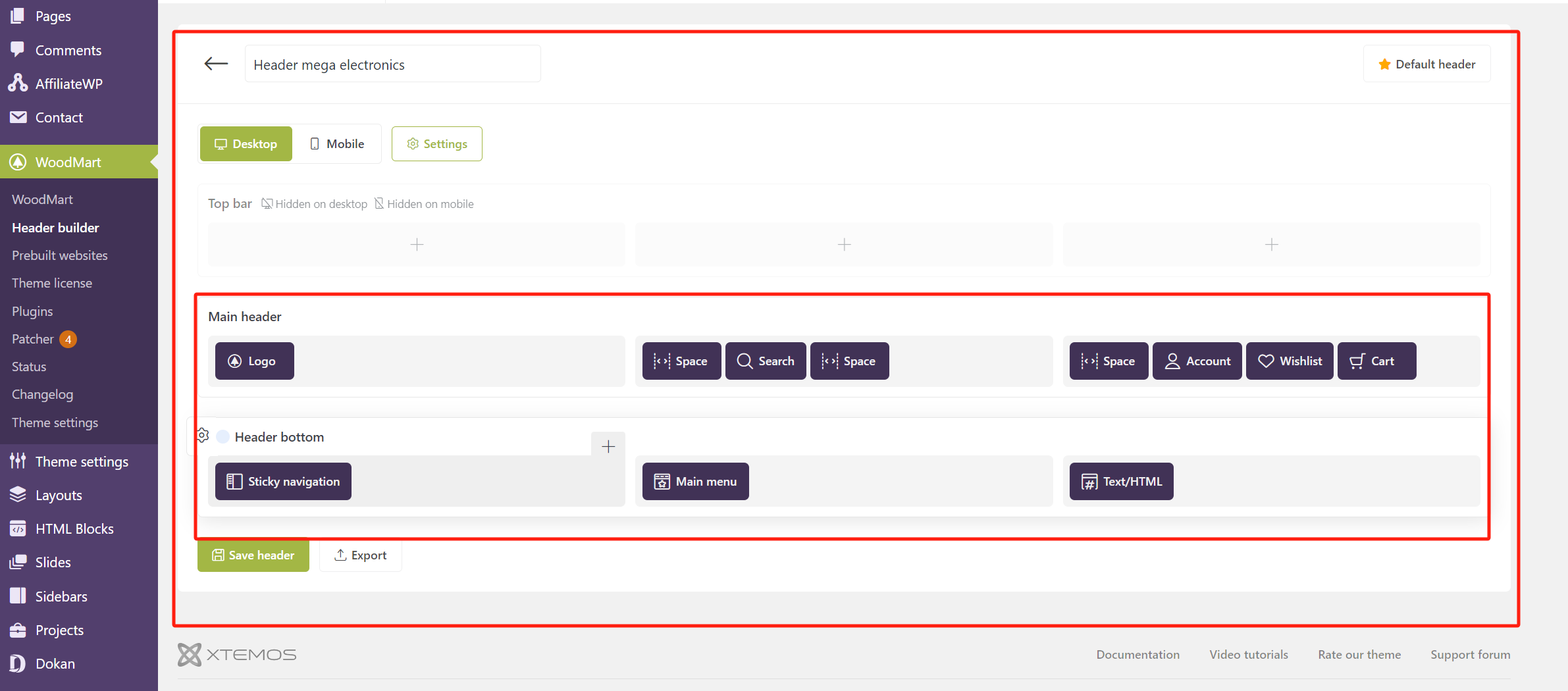Viewport: 1568px width, 691px height.
Task: Edit the header name field
Action: tap(393, 64)
